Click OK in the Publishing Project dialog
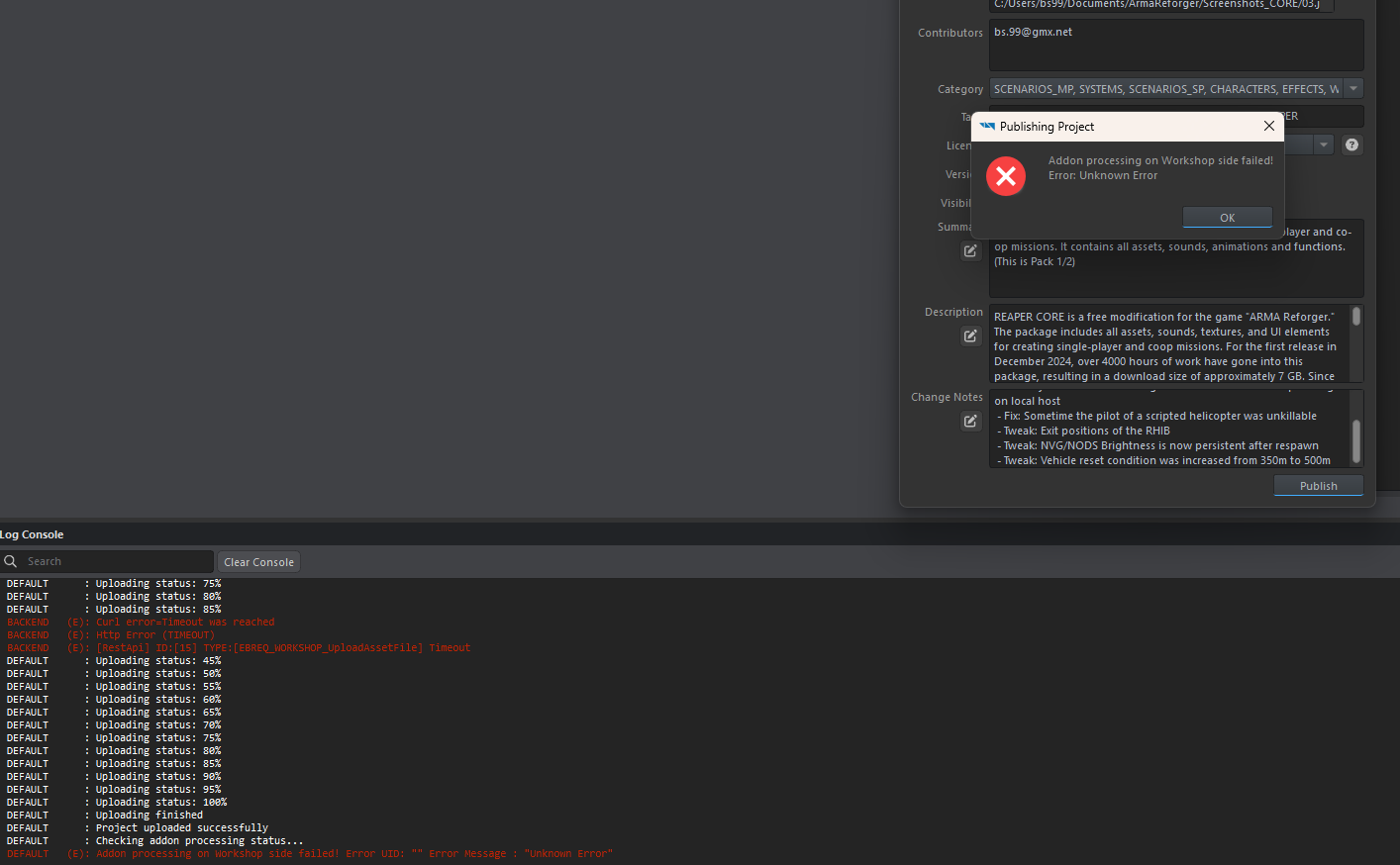Image resolution: width=1400 pixels, height=865 pixels. click(1227, 218)
